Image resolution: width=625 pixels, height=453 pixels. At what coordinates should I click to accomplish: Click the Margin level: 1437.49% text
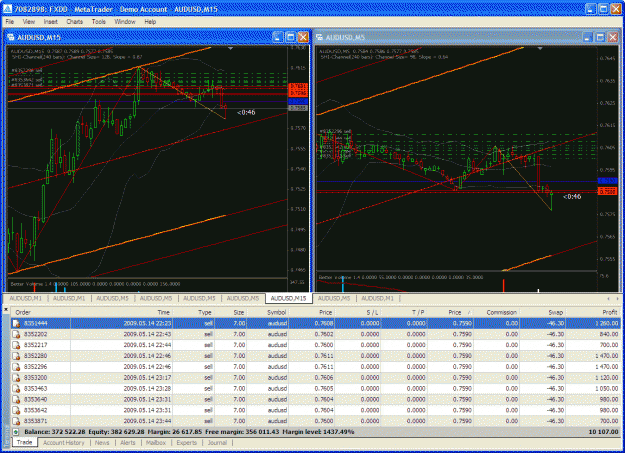pos(318,432)
